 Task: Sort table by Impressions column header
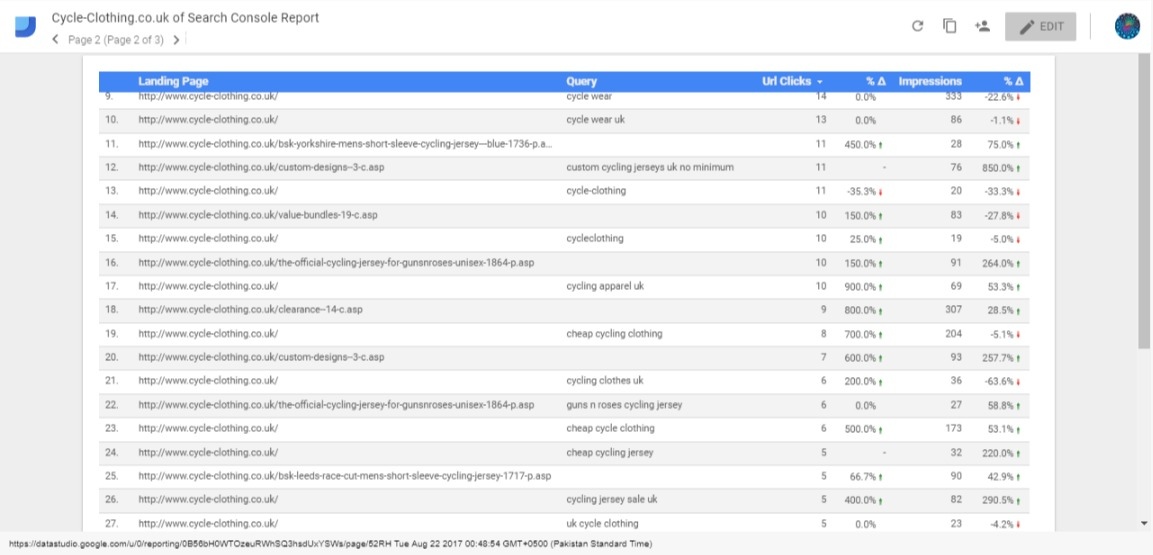click(x=929, y=82)
